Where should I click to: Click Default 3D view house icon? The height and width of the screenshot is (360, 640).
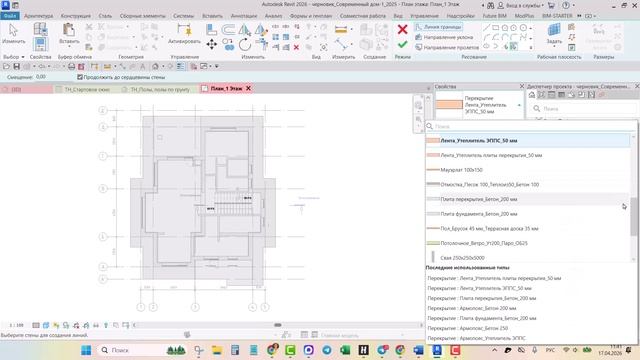[x=155, y=66]
